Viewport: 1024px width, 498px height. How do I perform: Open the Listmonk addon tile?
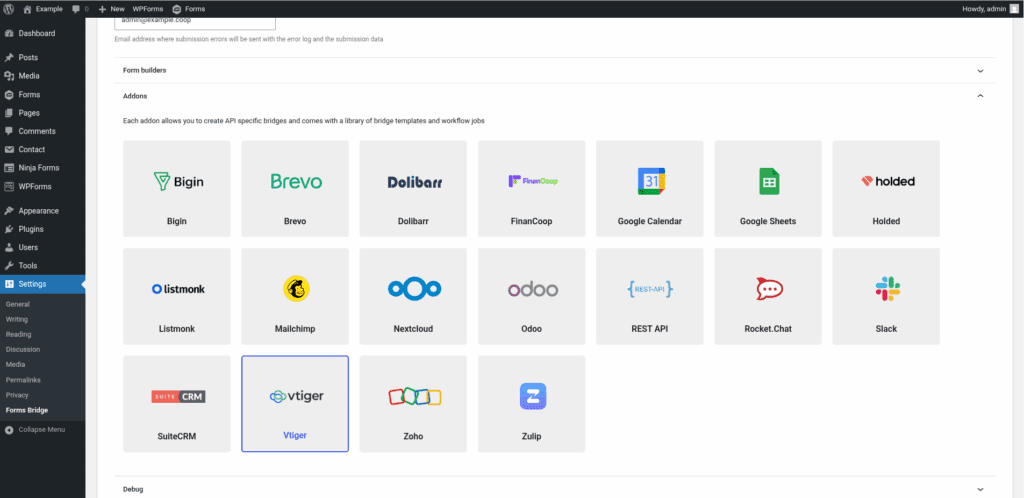click(x=176, y=296)
